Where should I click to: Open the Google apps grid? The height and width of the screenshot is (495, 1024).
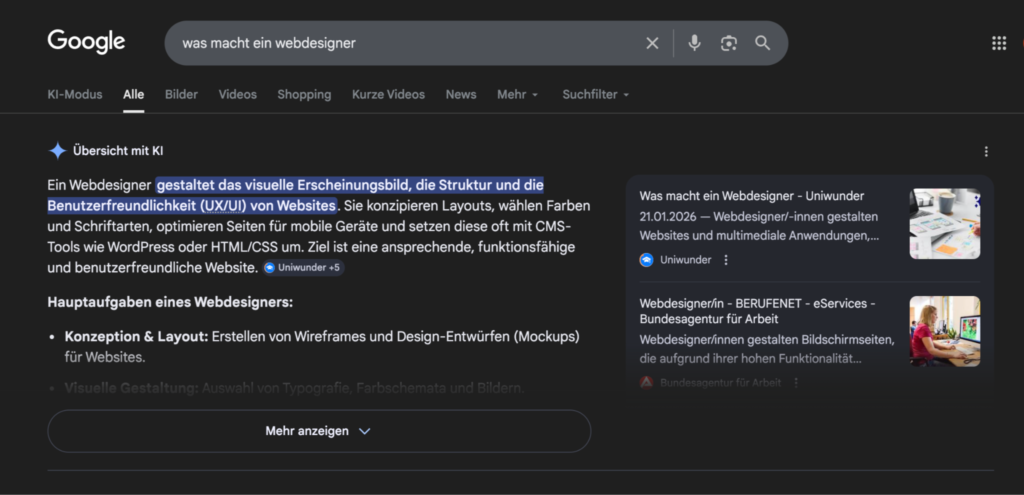999,43
